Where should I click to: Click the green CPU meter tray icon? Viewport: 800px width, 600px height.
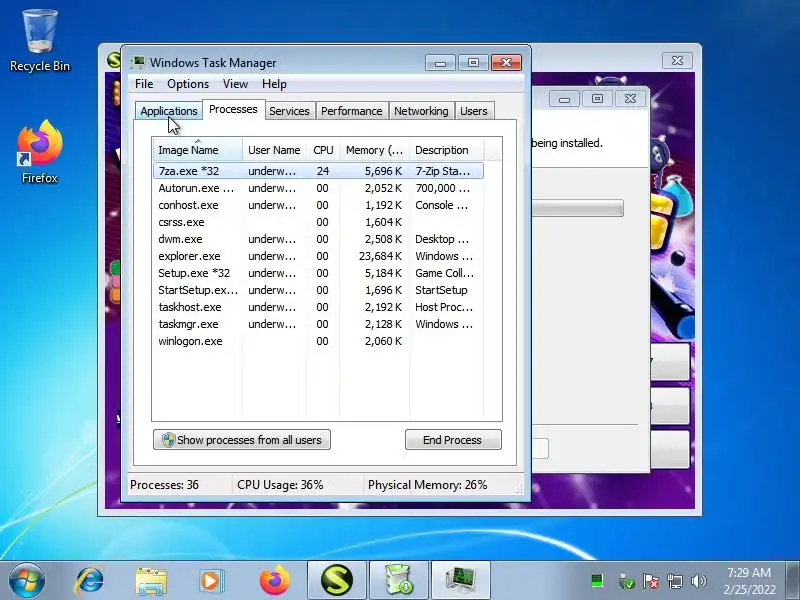click(597, 581)
